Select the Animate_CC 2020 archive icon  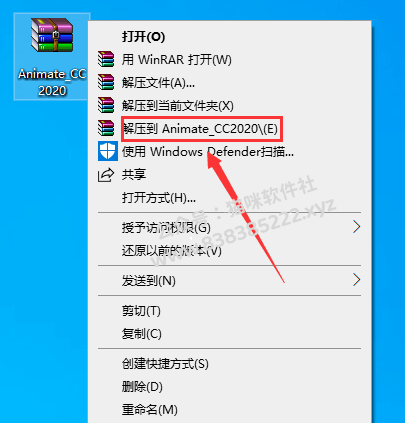pos(52,35)
